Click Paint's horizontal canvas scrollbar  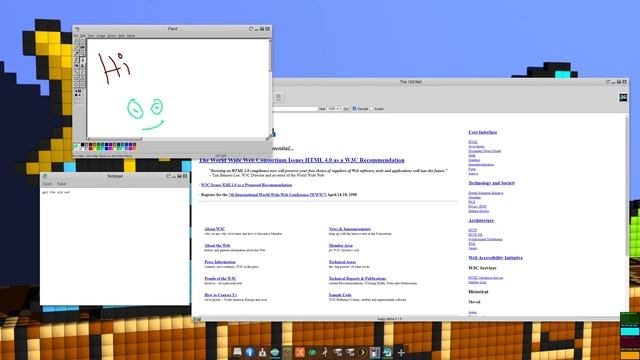[x=177, y=139]
